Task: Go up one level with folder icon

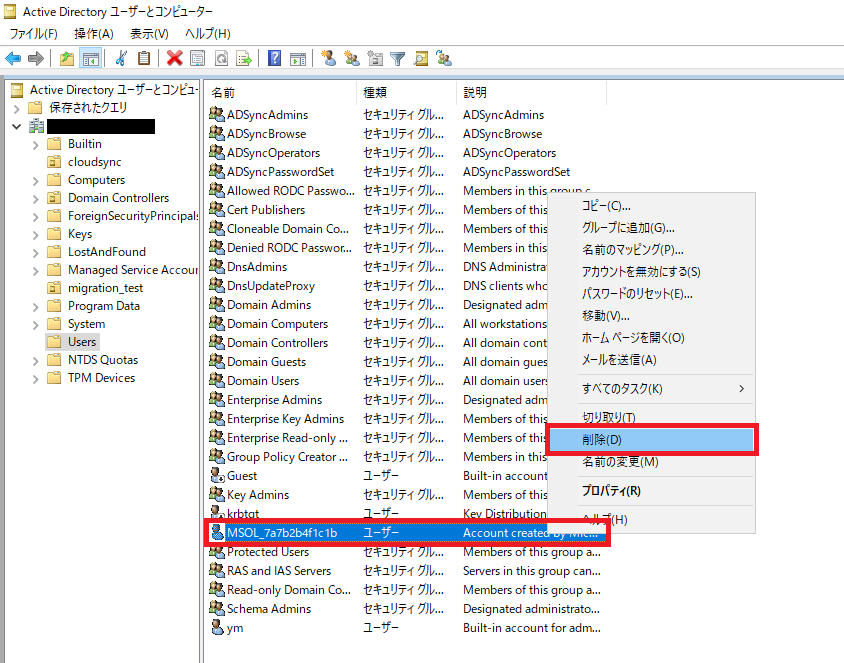Action: pos(67,58)
